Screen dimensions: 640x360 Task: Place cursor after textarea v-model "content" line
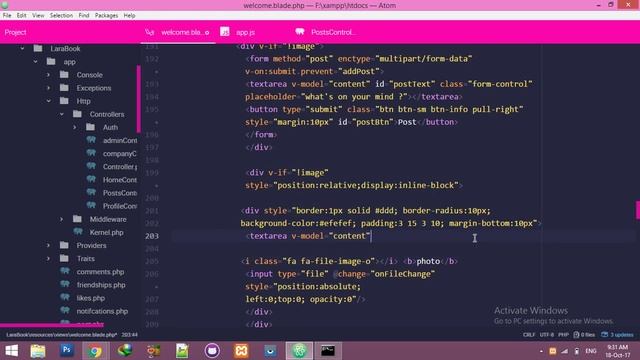(371, 236)
